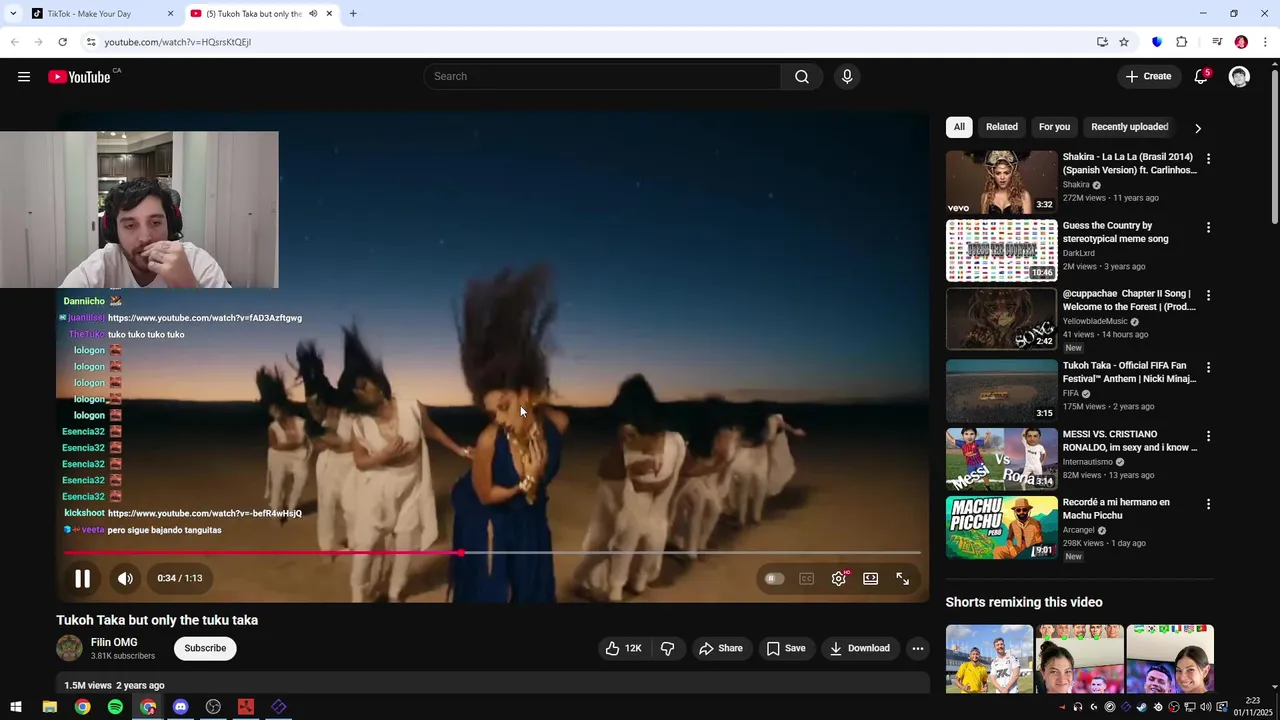The image size is (1280, 720).
Task: Open more actions ellipsis under video
Action: pos(918,648)
